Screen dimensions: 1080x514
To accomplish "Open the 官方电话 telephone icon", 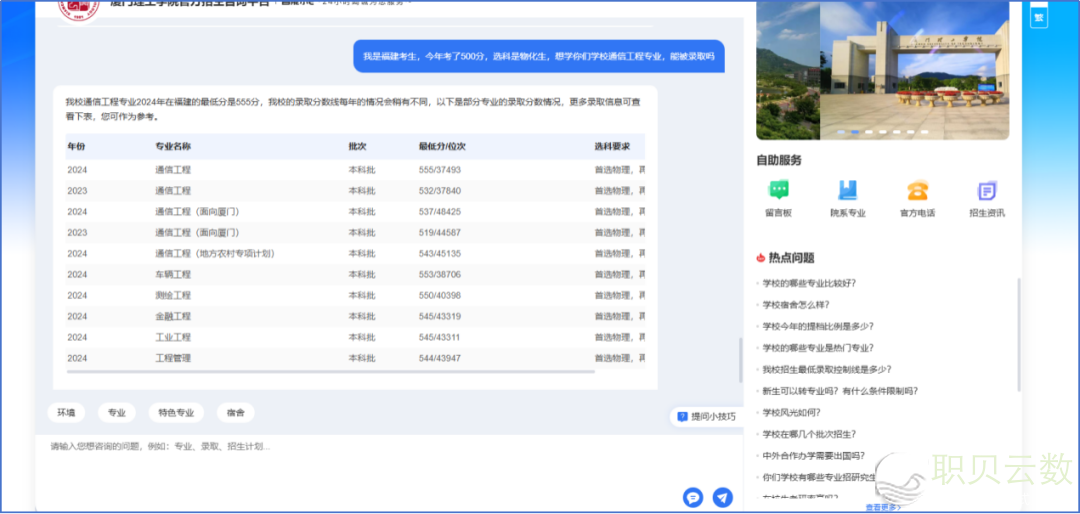I will coord(917,190).
